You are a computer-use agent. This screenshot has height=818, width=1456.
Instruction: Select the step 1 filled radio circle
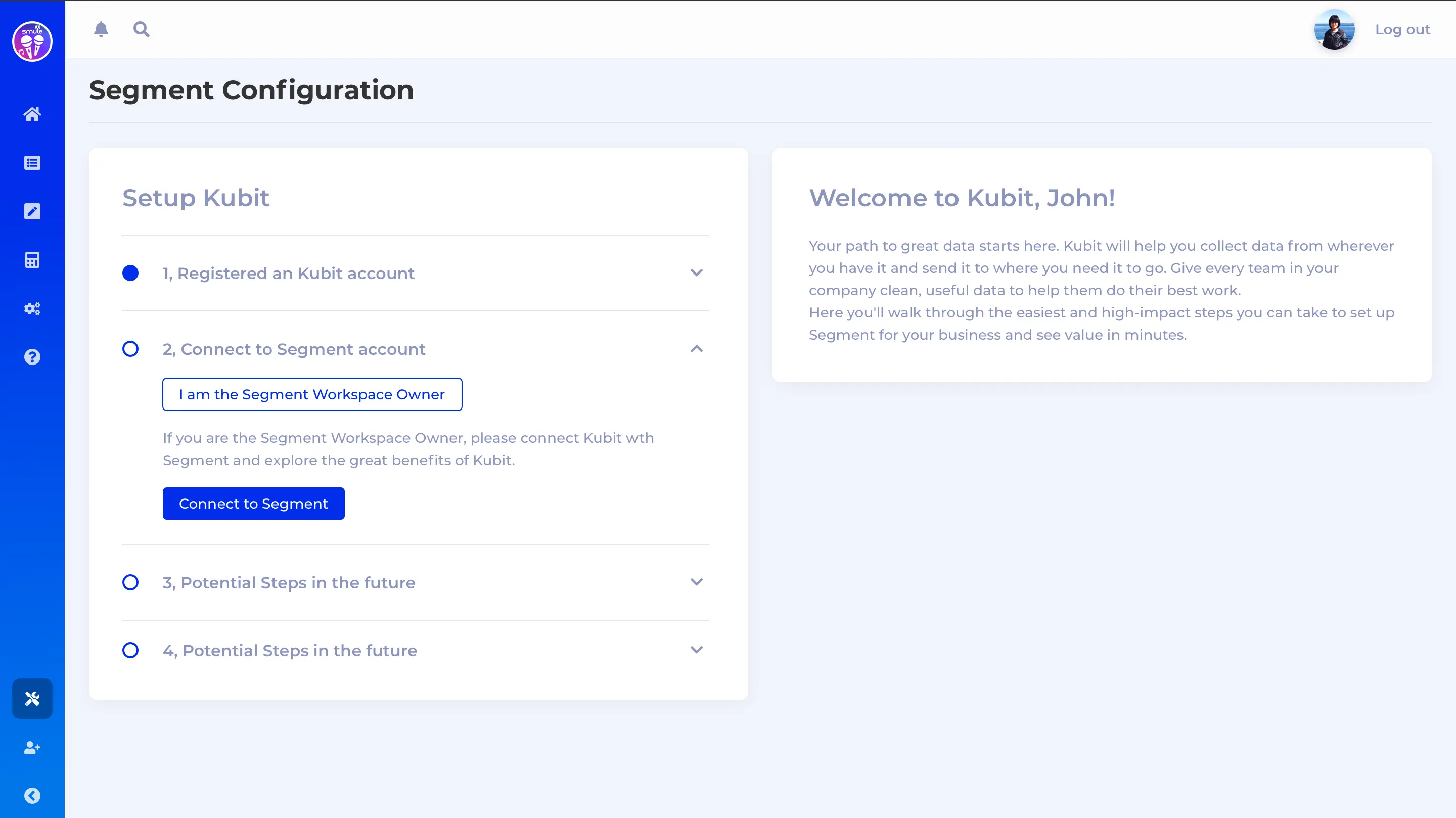click(x=130, y=273)
